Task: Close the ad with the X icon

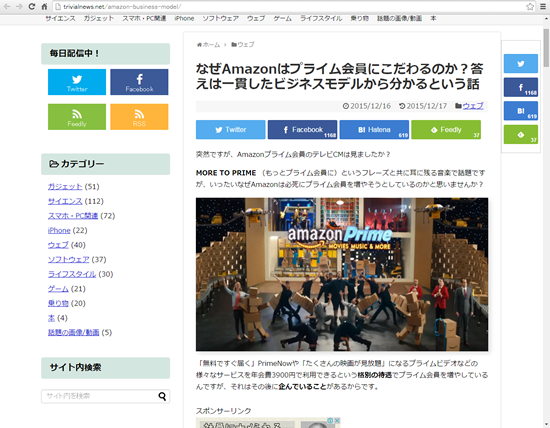Action: click(337, 420)
